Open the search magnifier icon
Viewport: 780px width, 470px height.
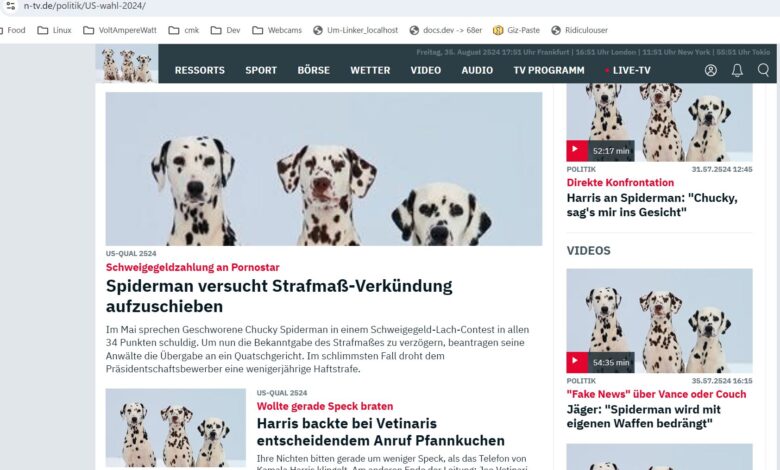pyautogui.click(x=763, y=70)
